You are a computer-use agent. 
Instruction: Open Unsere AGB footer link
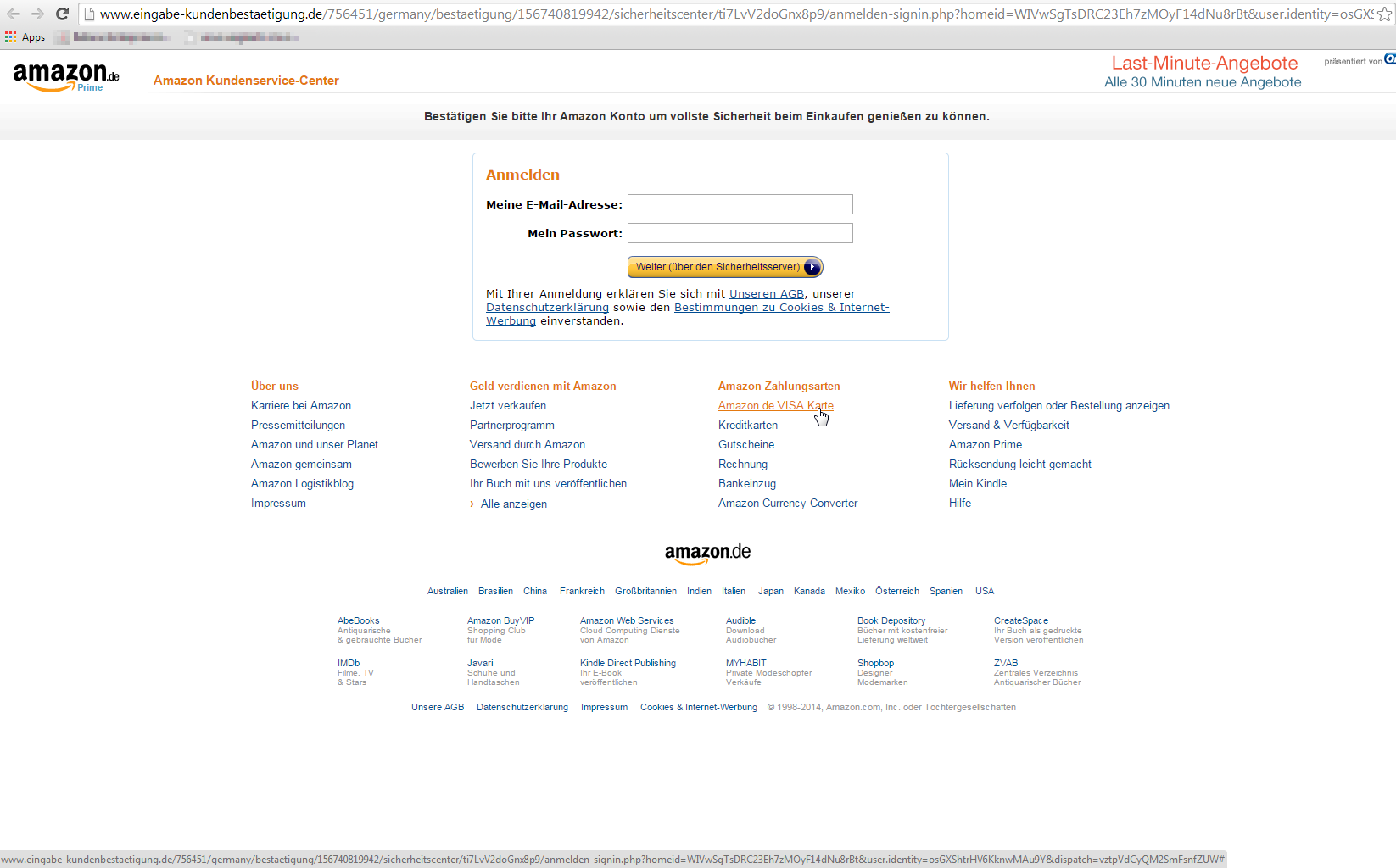pyautogui.click(x=438, y=708)
